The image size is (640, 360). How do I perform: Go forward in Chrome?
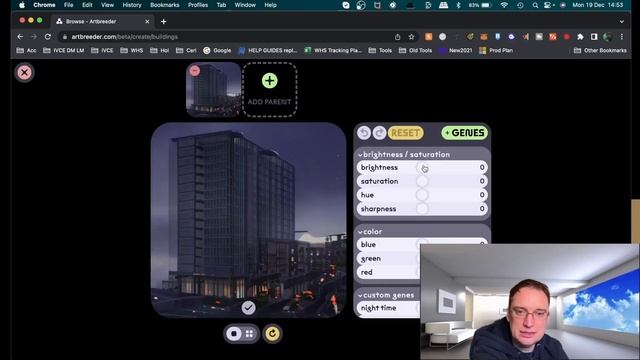click(34, 37)
